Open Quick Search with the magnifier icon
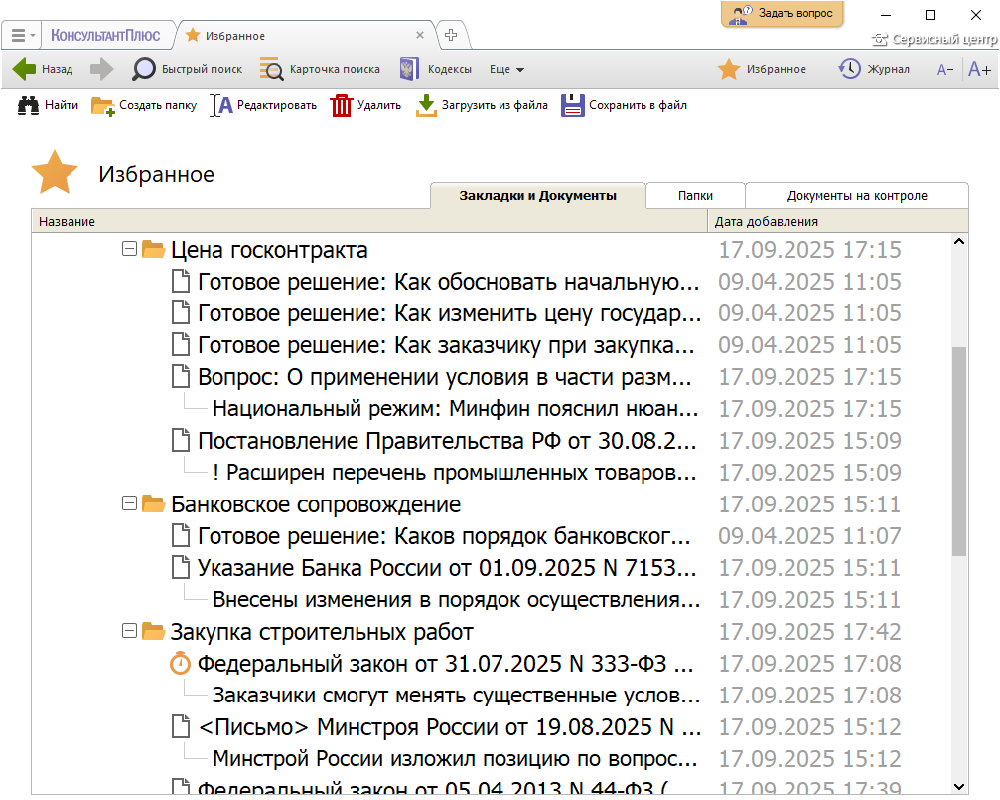Viewport: 1000px width, 800px height. pyautogui.click(x=145, y=69)
